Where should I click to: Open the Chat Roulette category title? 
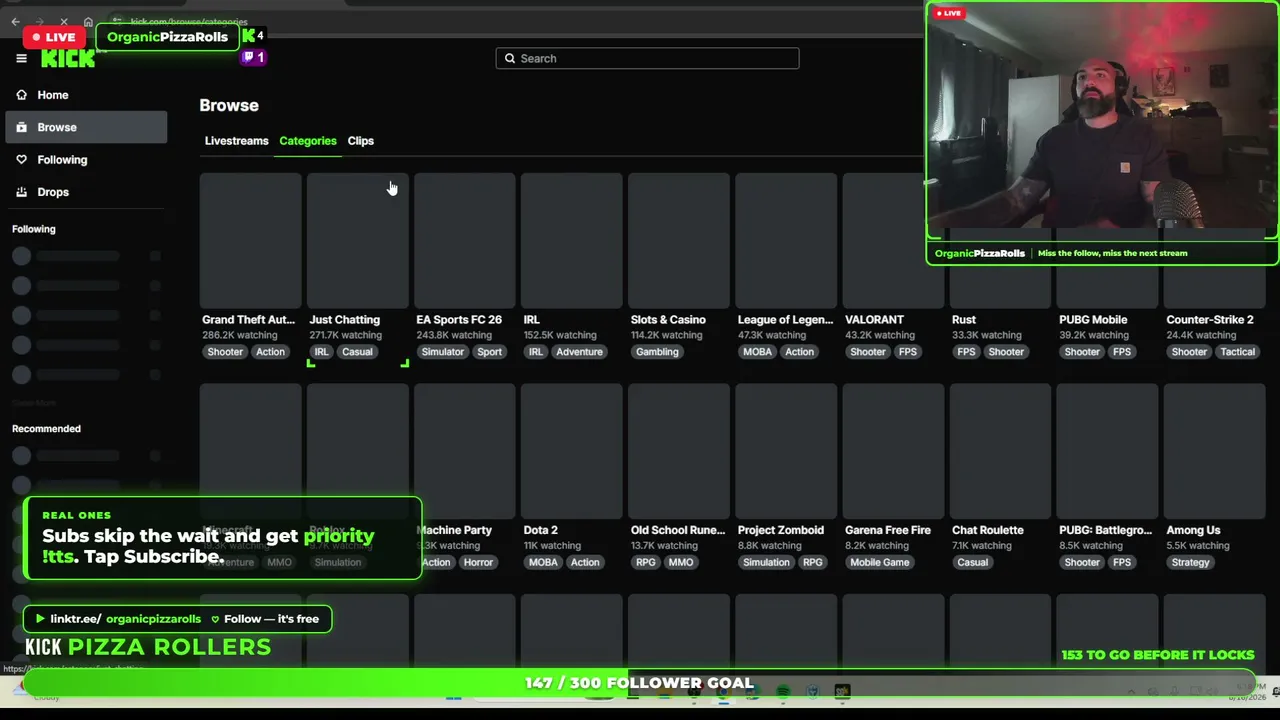pyautogui.click(x=988, y=530)
